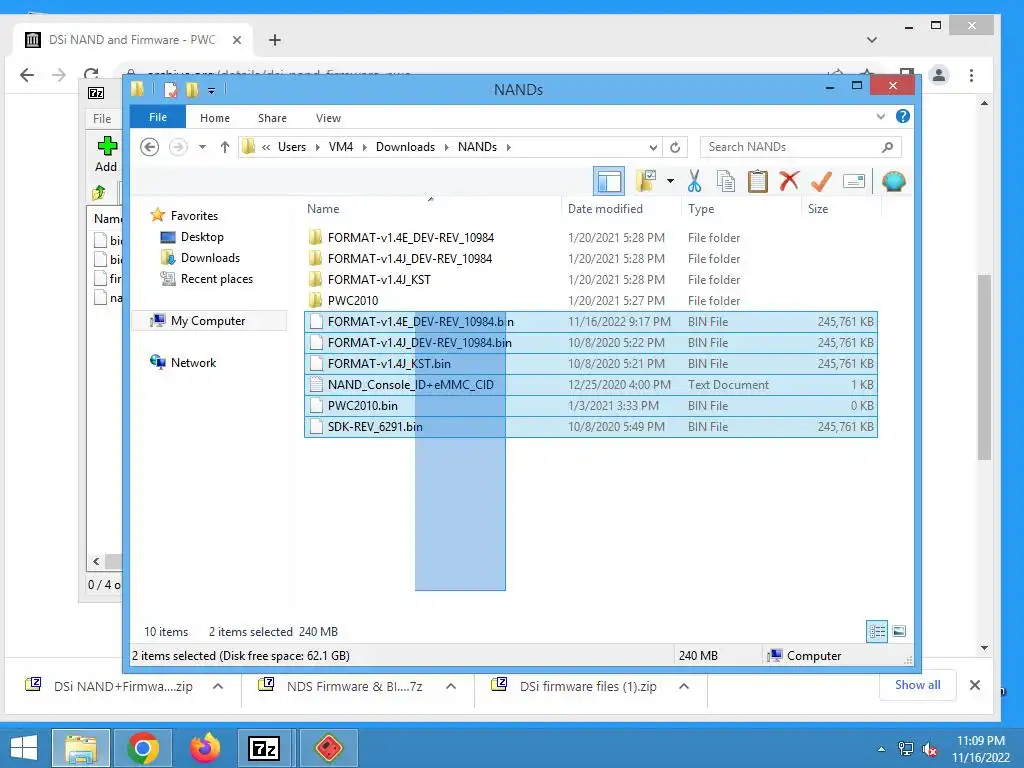Click the orange checkmark Properties icon
Screen dimensions: 1024x768
[821, 181]
